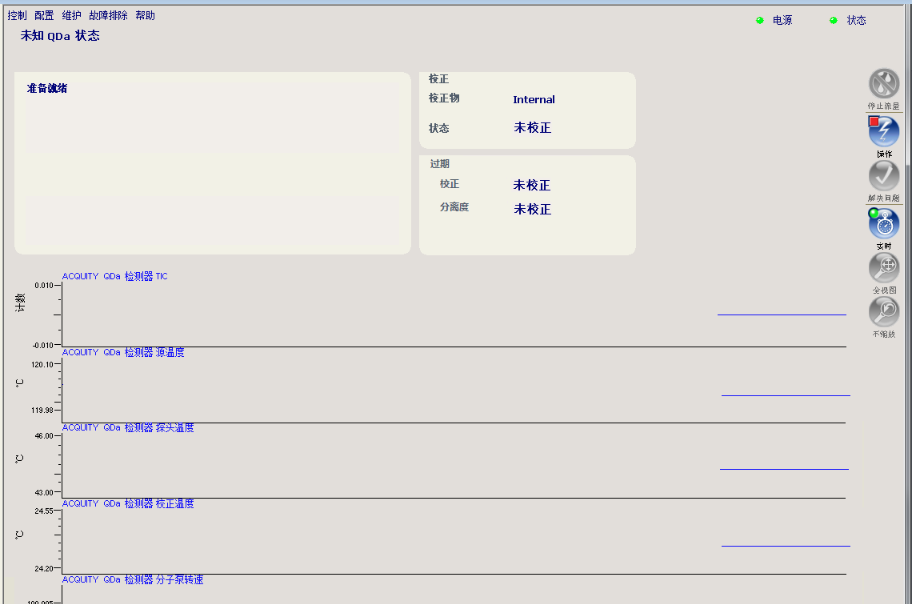This screenshot has height=604, width=912.
Task: Click the QDa 检测器 校正温度 plot title
Action: click(x=128, y=504)
